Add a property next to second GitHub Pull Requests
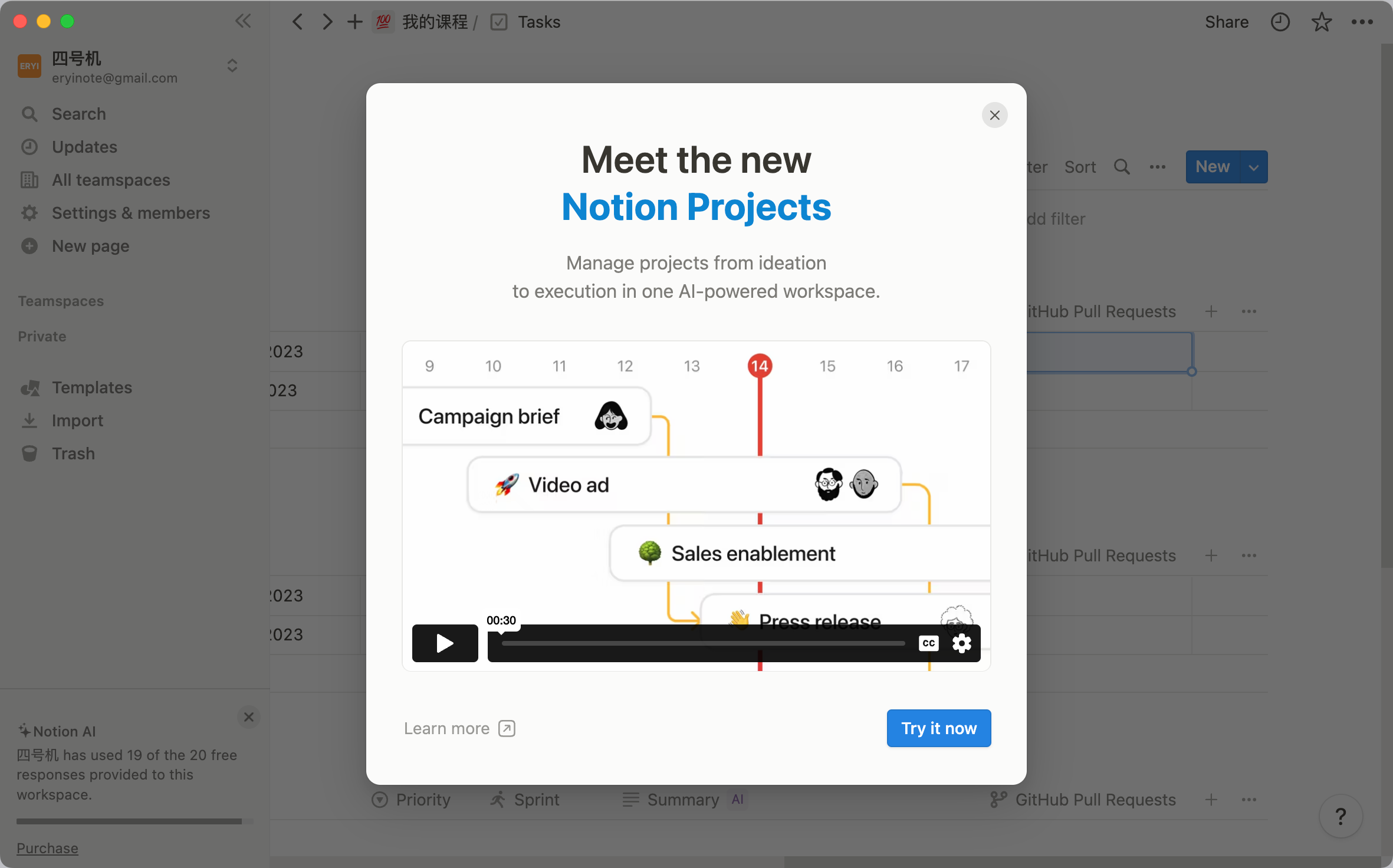This screenshot has width=1393, height=868. tap(1211, 555)
